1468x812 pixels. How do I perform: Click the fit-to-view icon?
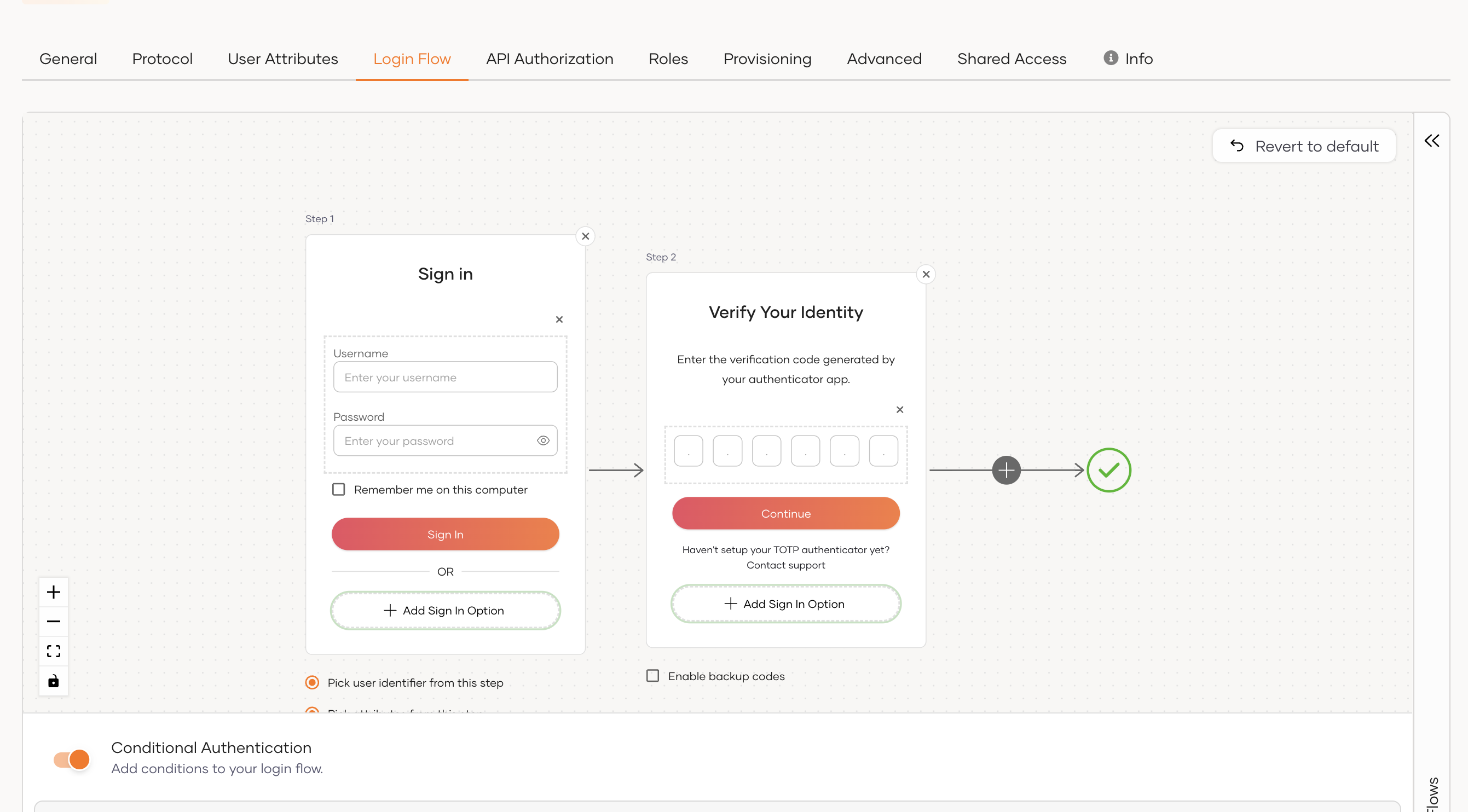pos(53,651)
